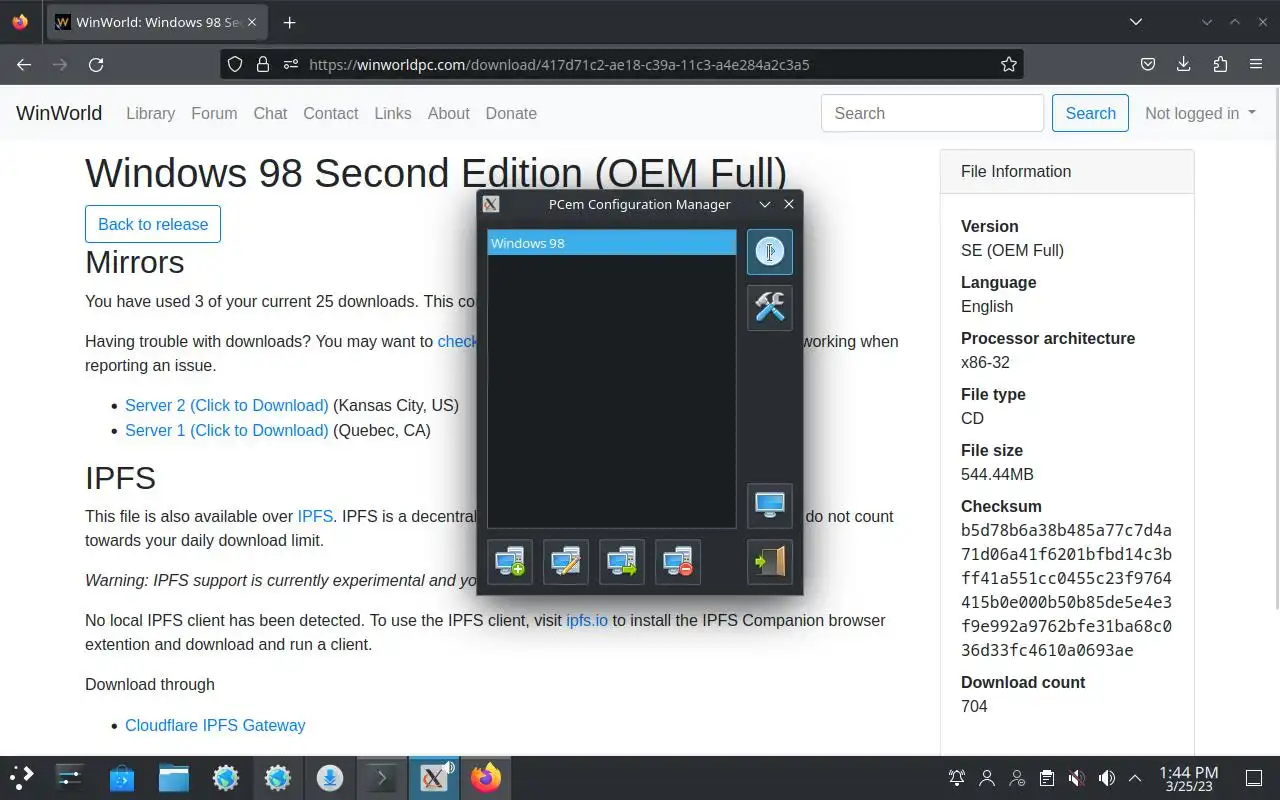Open the file manager from taskbar
Viewport: 1280px width, 800px height.
coord(174,778)
